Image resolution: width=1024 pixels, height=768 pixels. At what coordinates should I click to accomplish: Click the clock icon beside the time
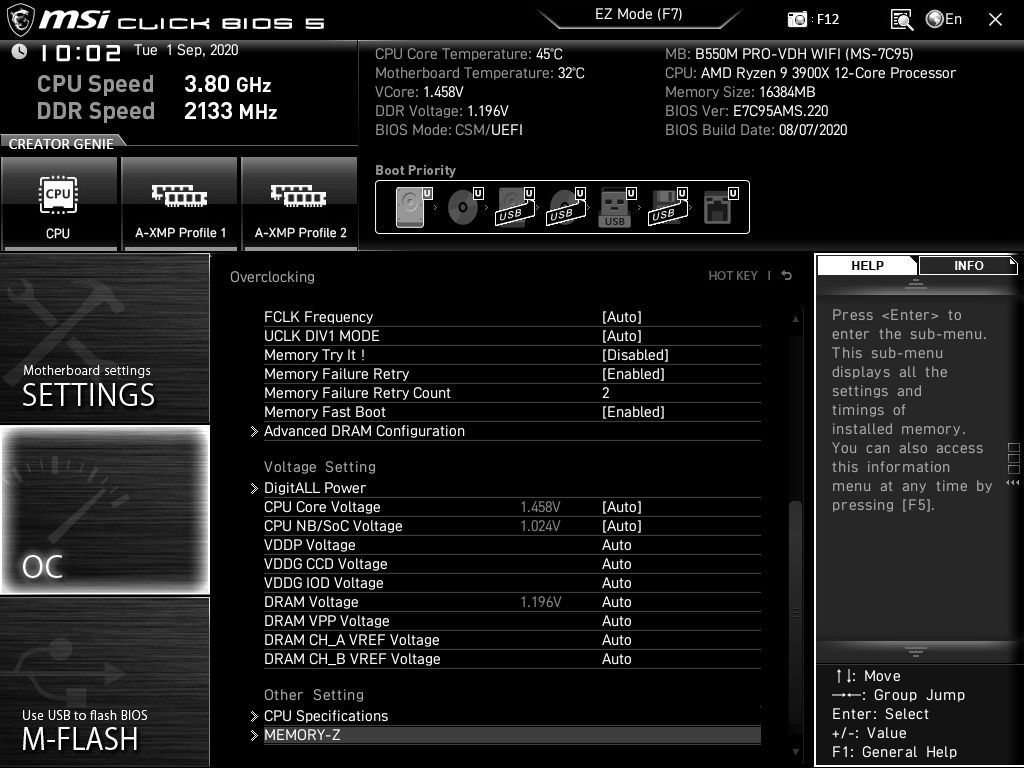coord(19,52)
